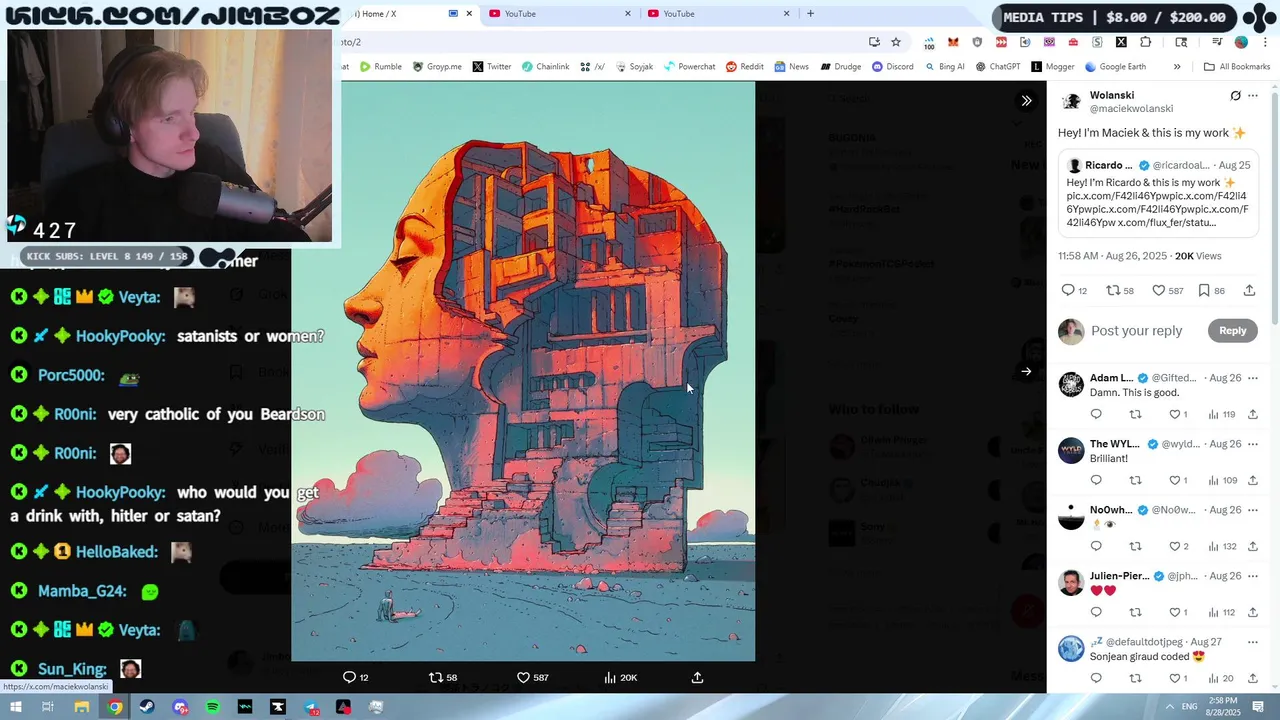Open ChatGPT bookmark
Image resolution: width=1280 pixels, height=720 pixels.
(x=997, y=67)
